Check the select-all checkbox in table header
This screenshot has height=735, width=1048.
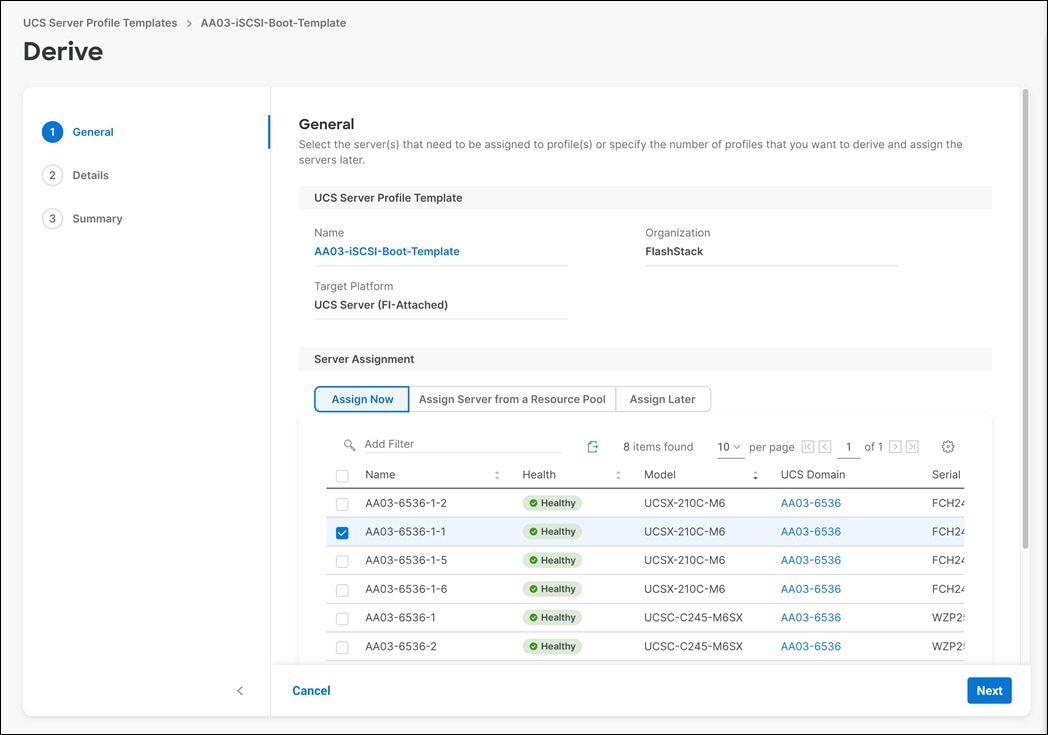pyautogui.click(x=342, y=475)
